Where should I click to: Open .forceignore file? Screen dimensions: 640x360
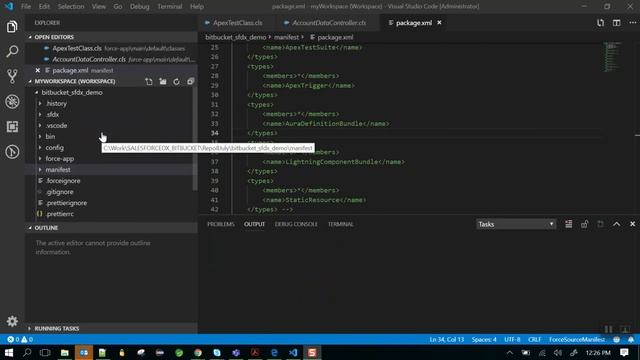(x=63, y=181)
